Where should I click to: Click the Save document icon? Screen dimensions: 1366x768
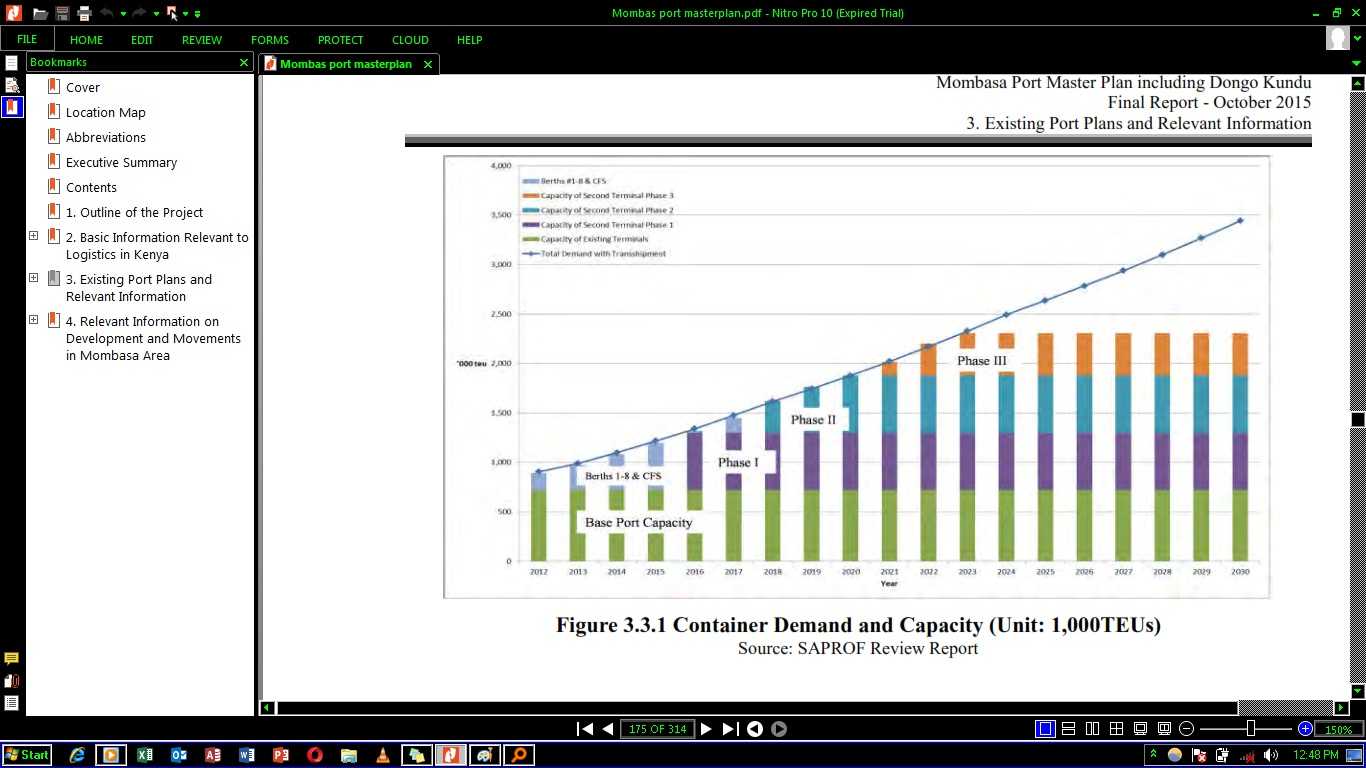[61, 14]
